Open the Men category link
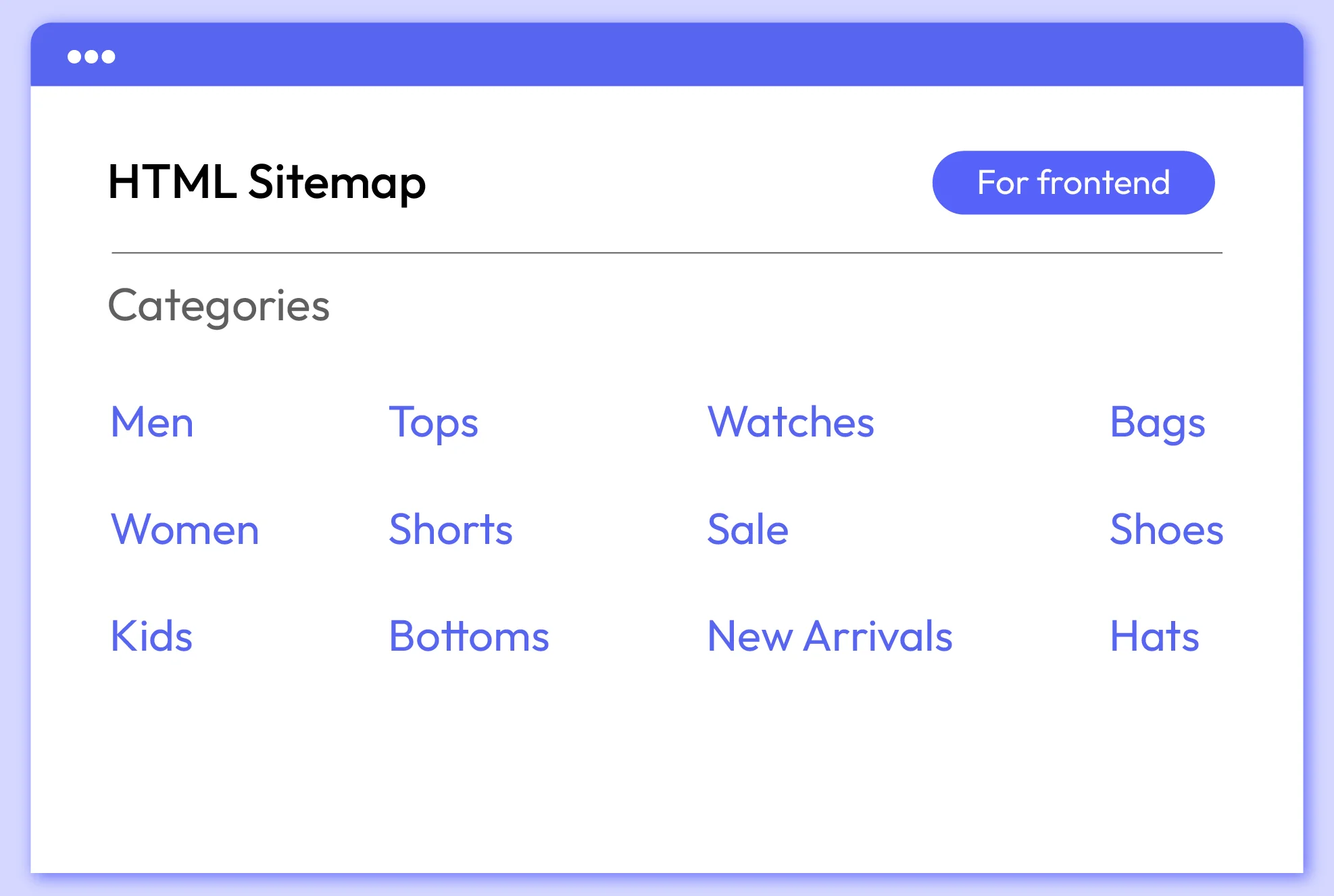The image size is (1334, 896). (152, 422)
